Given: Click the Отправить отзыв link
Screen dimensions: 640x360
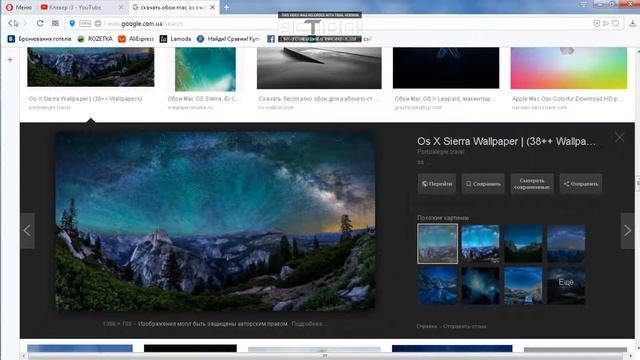Looking at the screenshot, I should tap(464, 326).
